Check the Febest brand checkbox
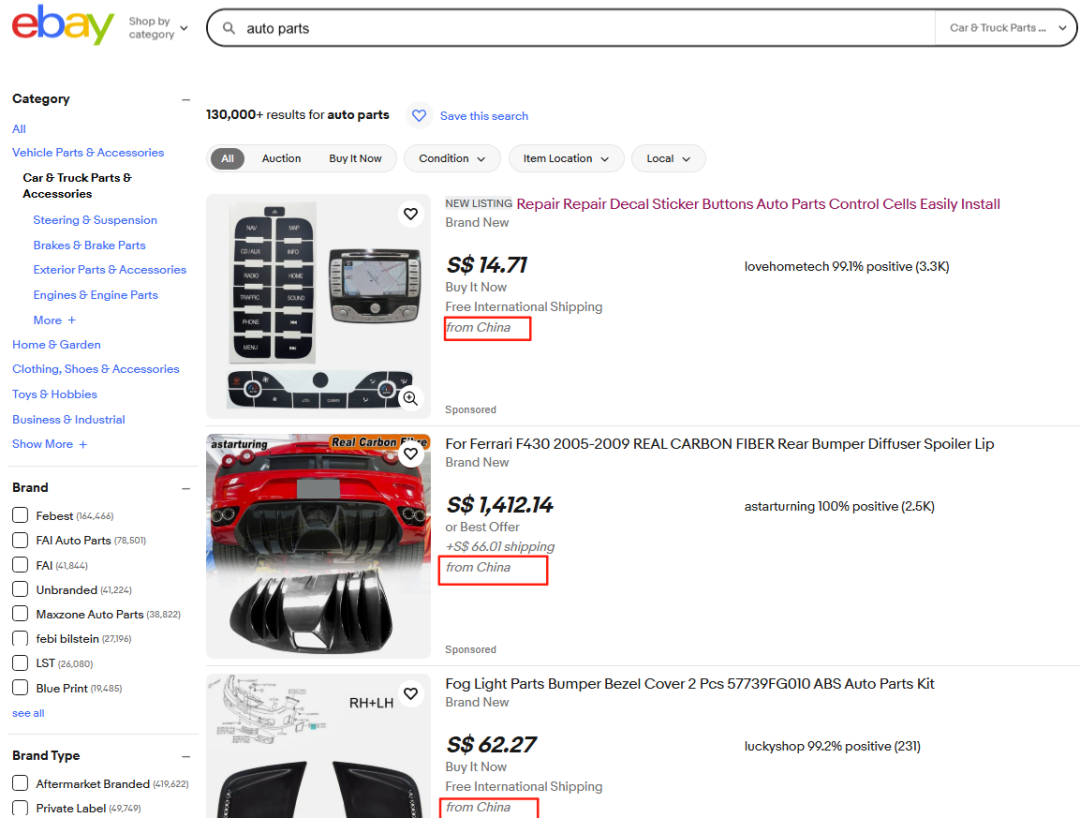Image resolution: width=1080 pixels, height=818 pixels. point(20,515)
